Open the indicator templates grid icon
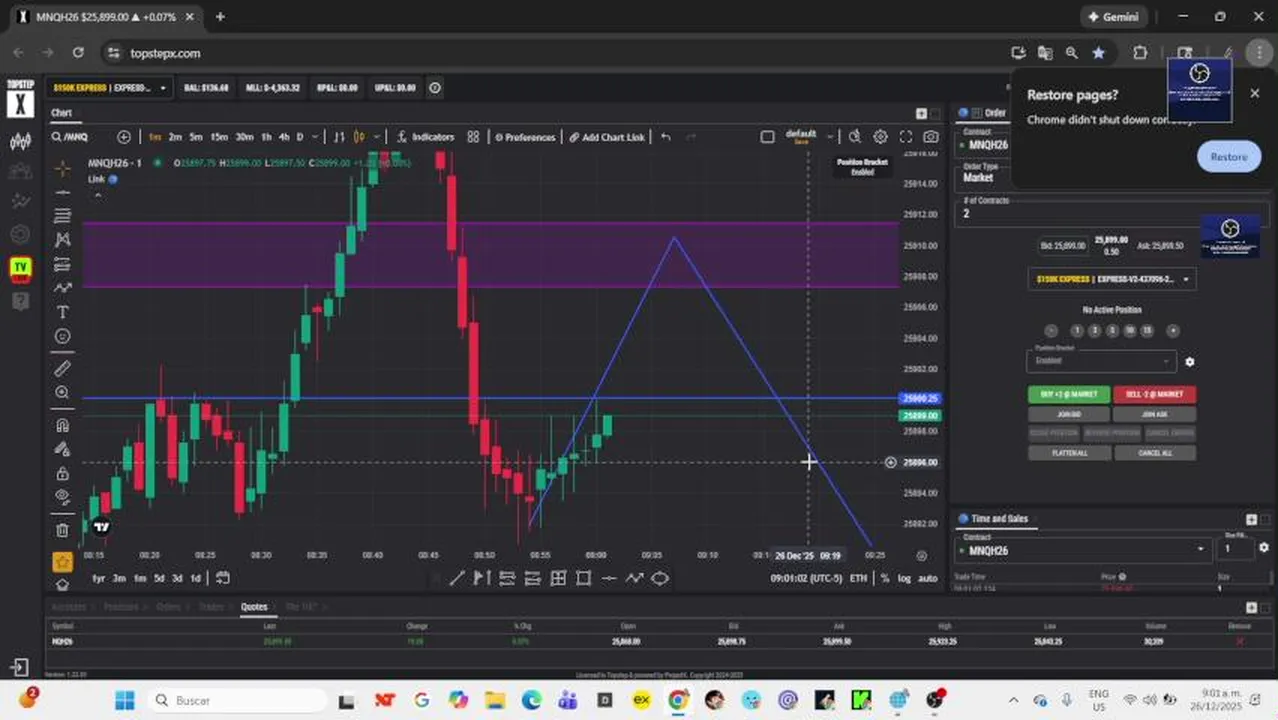This screenshot has width=1278, height=720. (x=474, y=137)
